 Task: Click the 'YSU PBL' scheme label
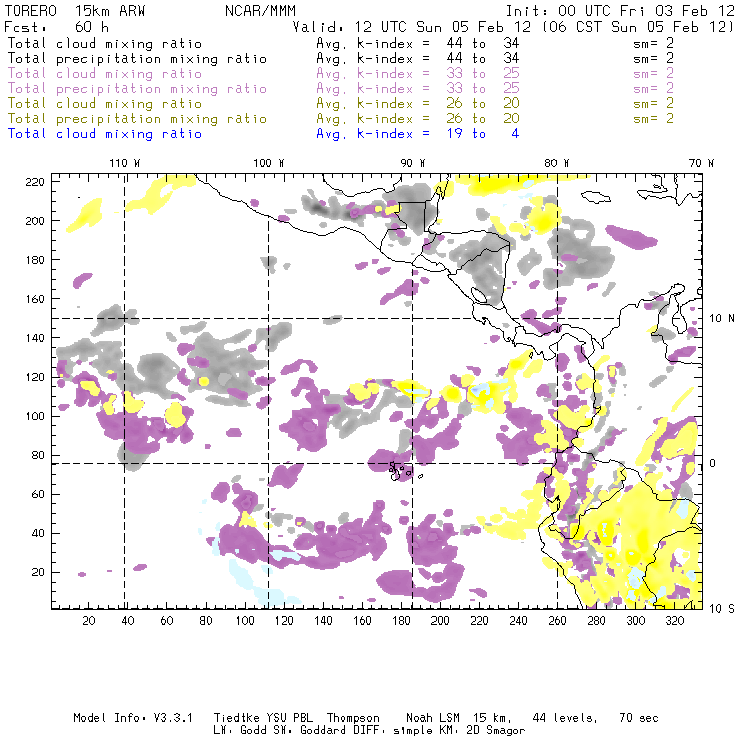pyautogui.click(x=288, y=718)
